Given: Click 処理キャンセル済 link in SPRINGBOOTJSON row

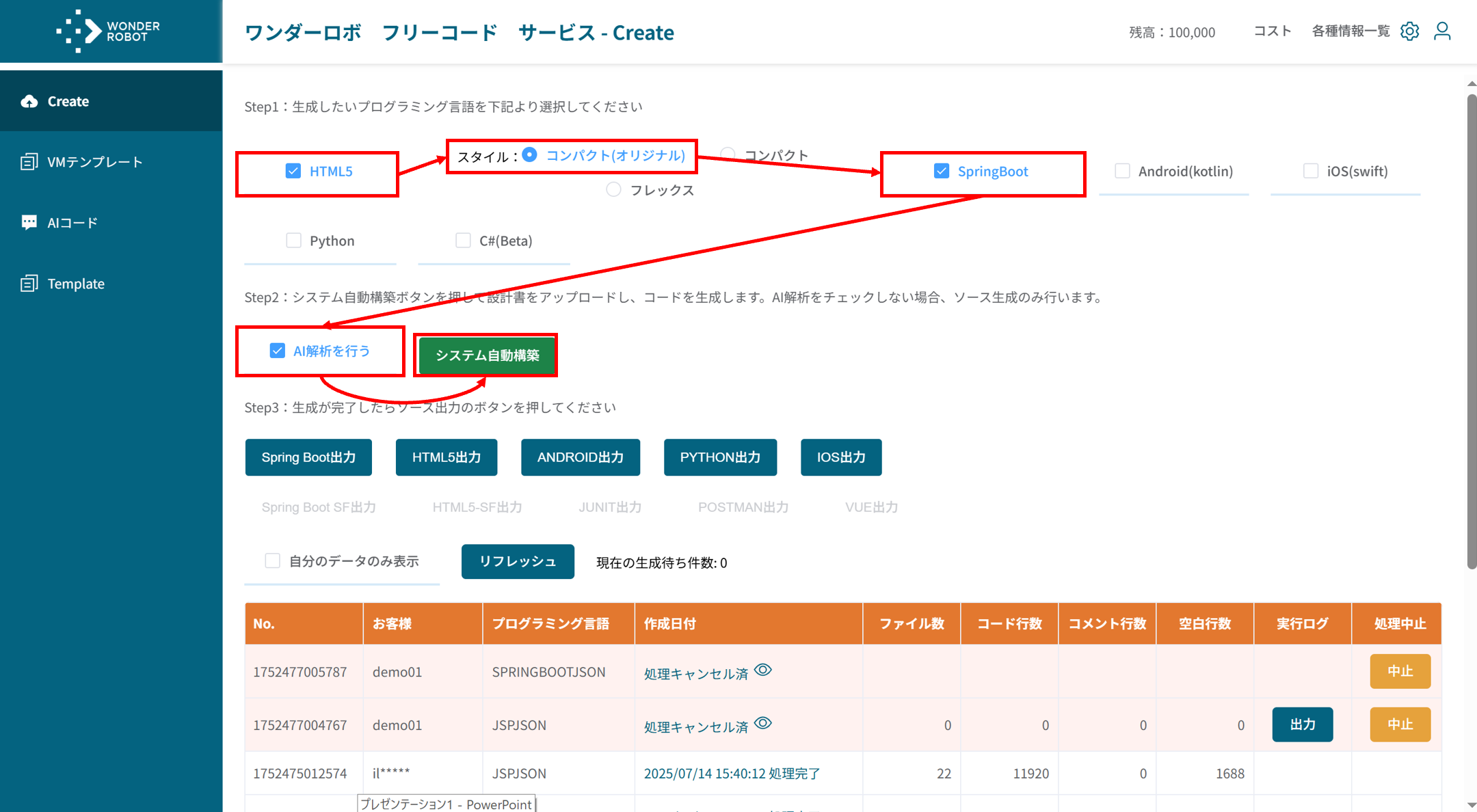Looking at the screenshot, I should click(x=695, y=674).
